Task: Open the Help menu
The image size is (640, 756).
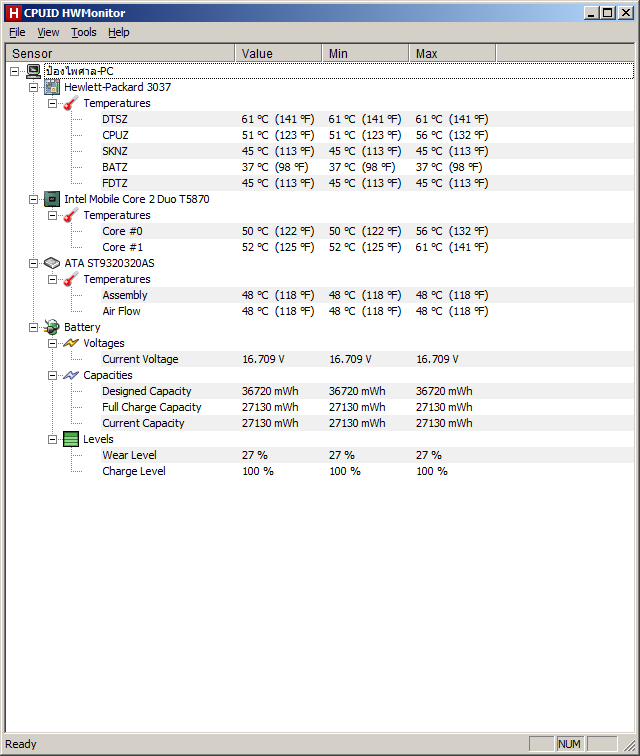Action: click(x=119, y=32)
